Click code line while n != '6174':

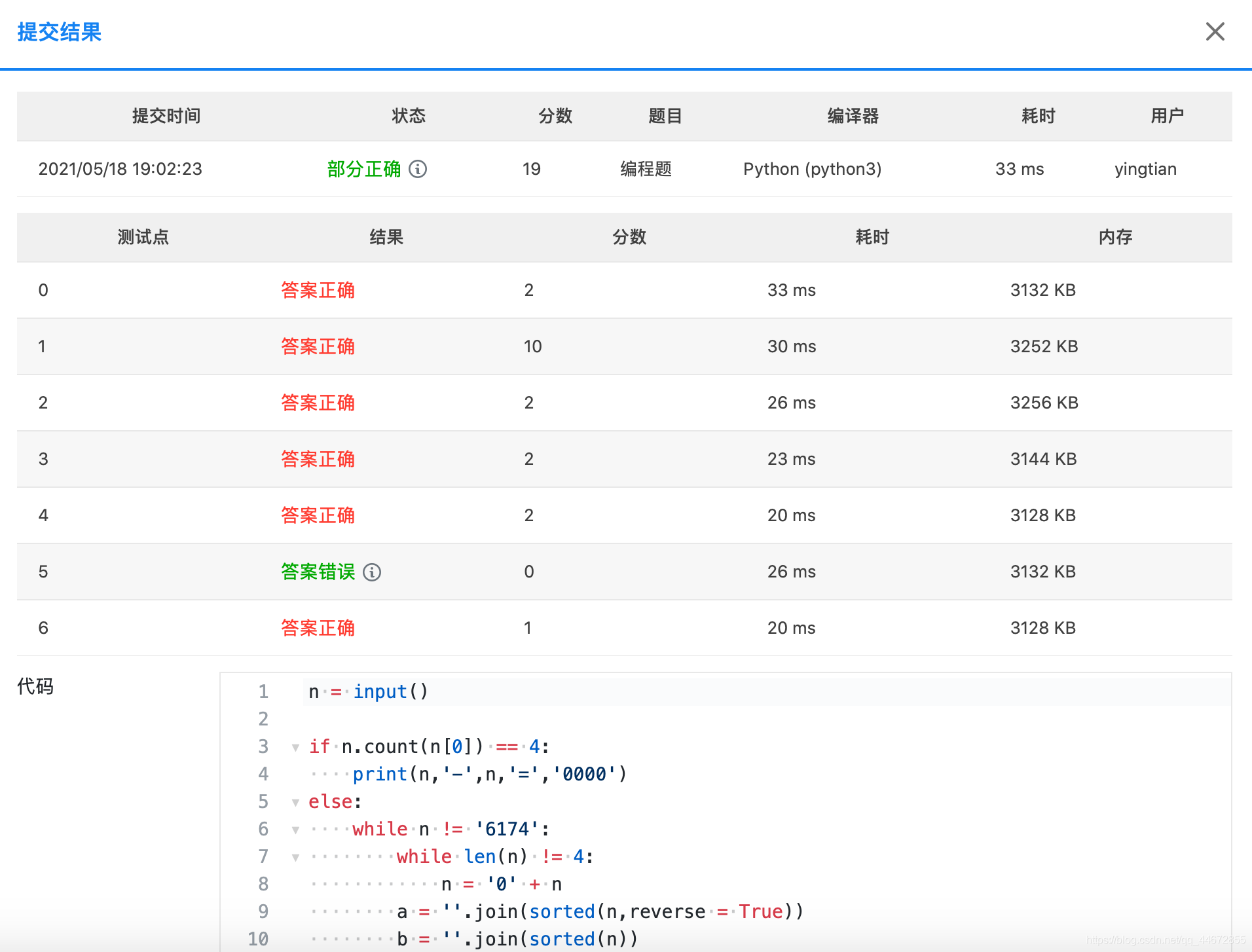coord(451,830)
